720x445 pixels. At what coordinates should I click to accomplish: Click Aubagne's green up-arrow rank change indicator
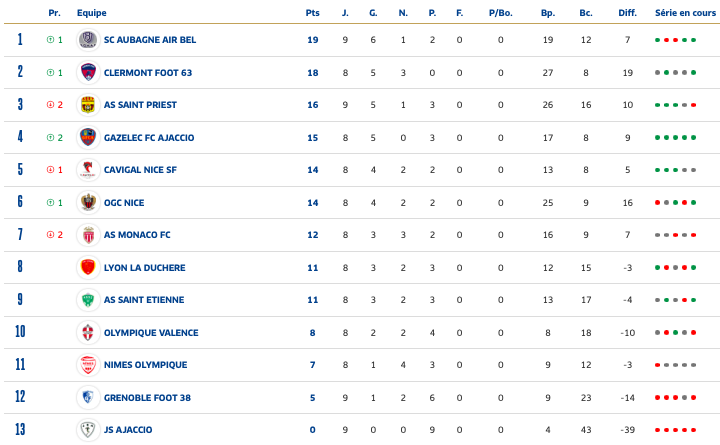[x=50, y=40]
